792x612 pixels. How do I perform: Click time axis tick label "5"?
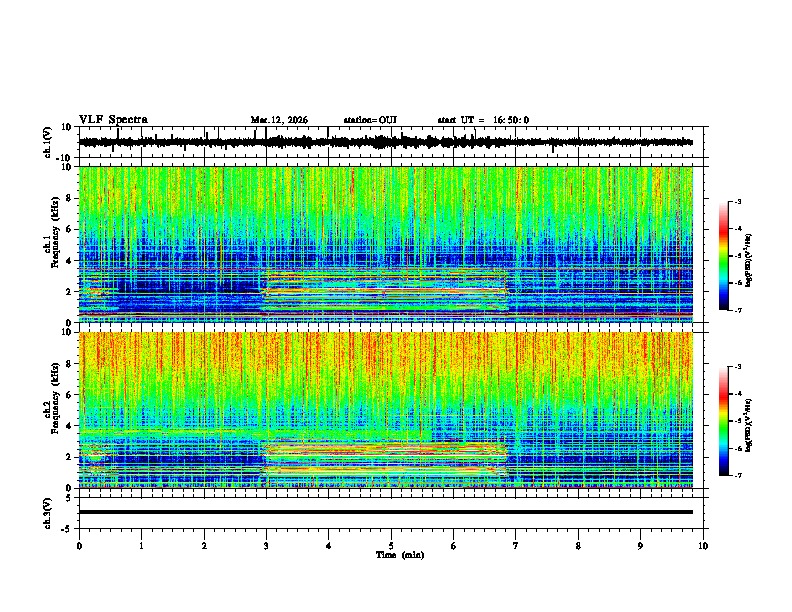pyautogui.click(x=391, y=546)
